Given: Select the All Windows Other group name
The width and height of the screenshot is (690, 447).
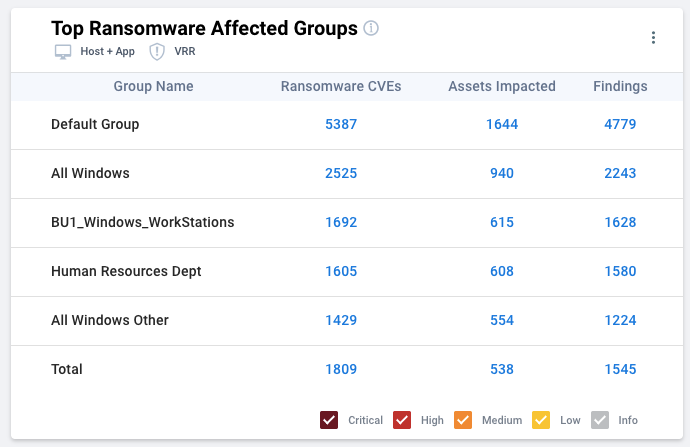Looking at the screenshot, I should [110, 320].
